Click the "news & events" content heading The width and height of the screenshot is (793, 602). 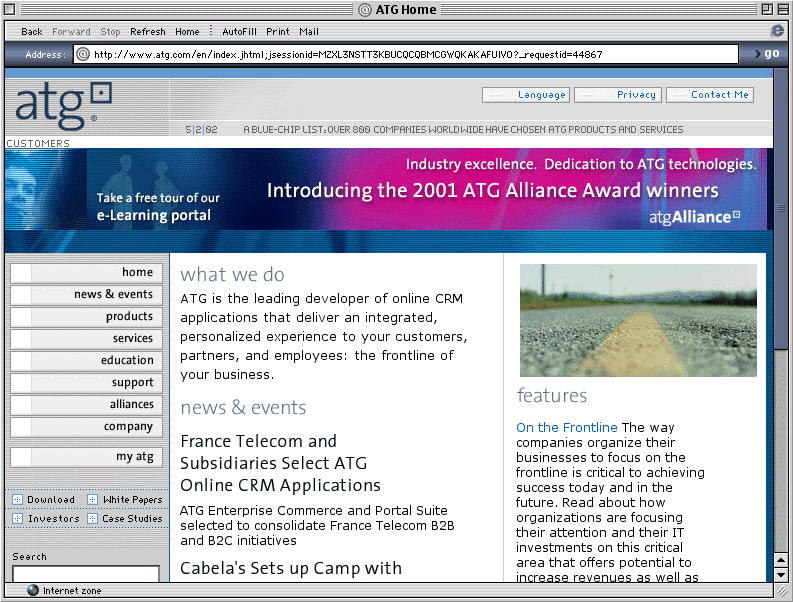[x=243, y=408]
